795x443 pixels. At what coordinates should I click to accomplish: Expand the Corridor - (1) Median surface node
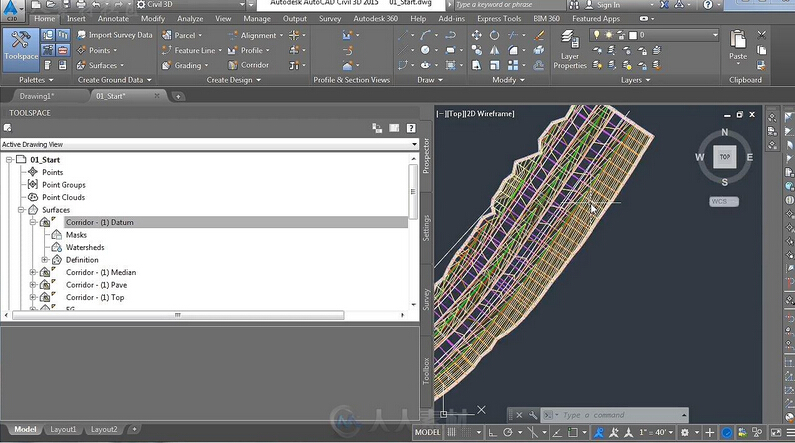pos(33,272)
